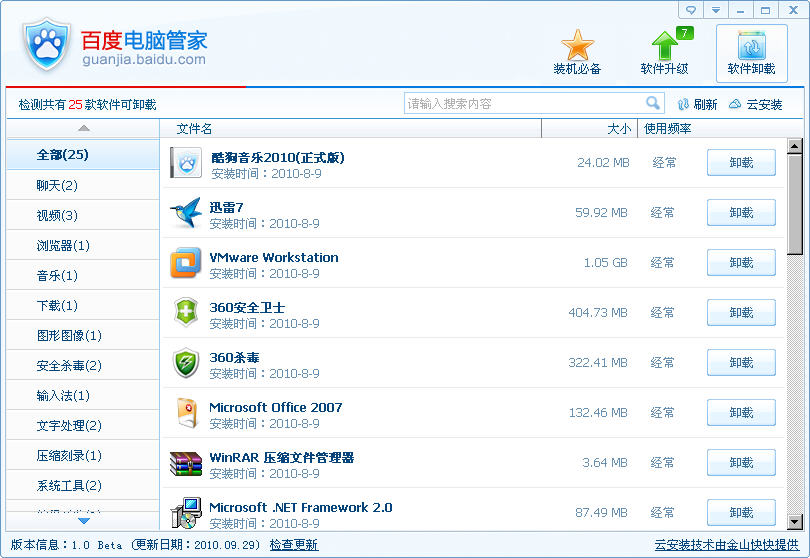Uninstall 迅雷7 with 卸载 button
This screenshot has width=810, height=558.
click(741, 212)
